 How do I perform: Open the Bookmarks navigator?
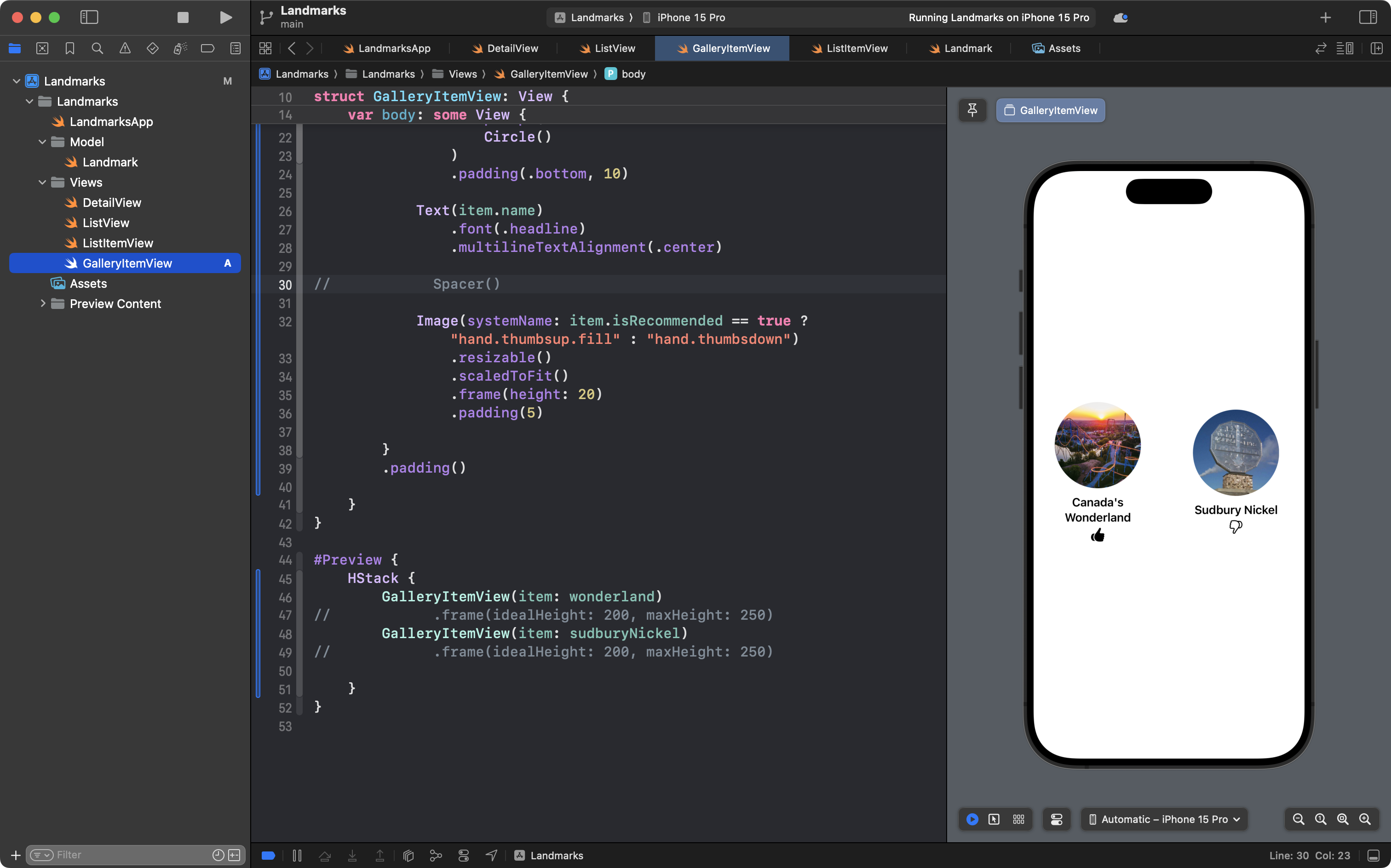(x=69, y=48)
